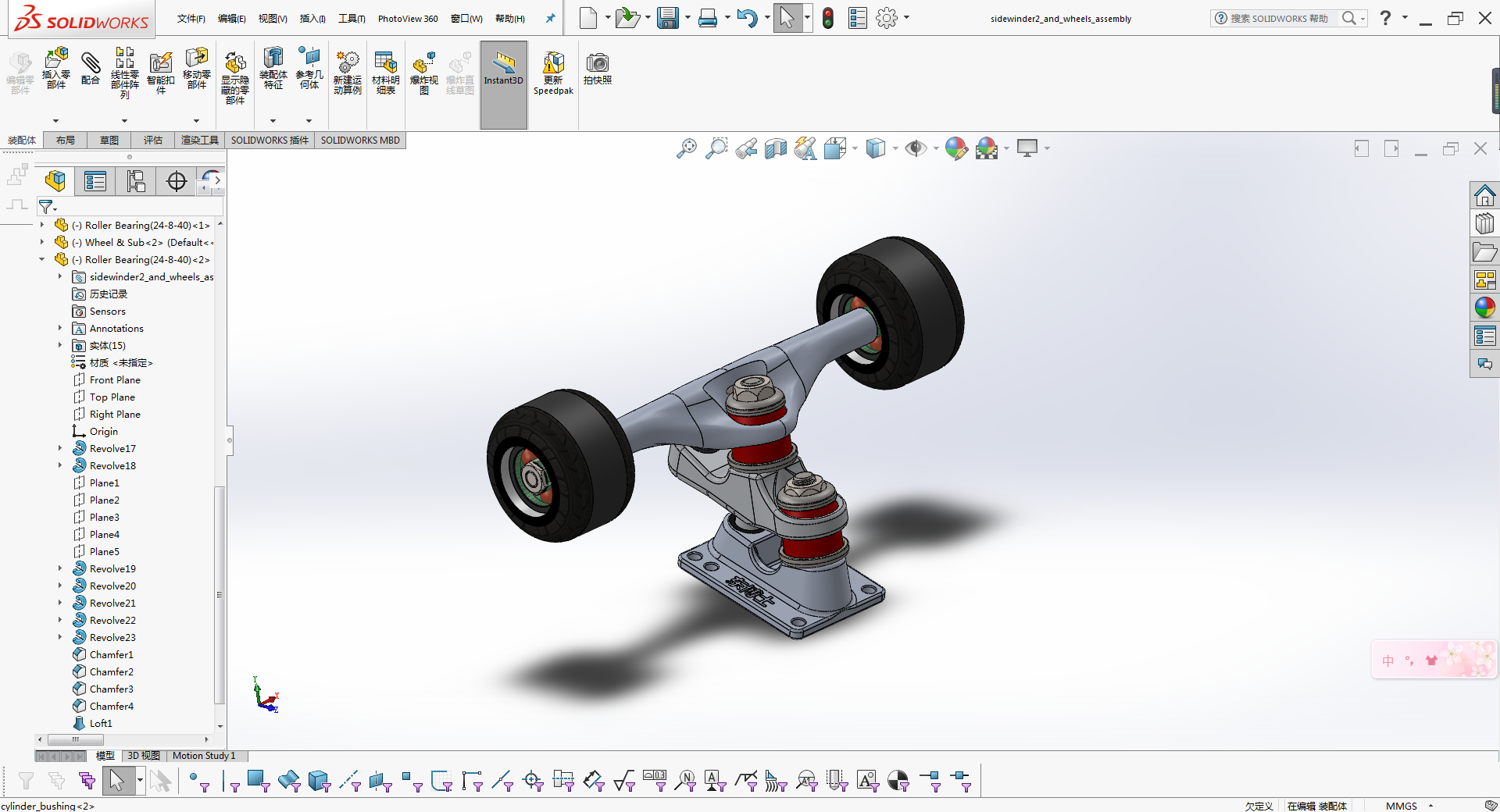1500x812 pixels.
Task: Open the Hide/Show Items eye dropdown arrow
Action: tap(936, 148)
